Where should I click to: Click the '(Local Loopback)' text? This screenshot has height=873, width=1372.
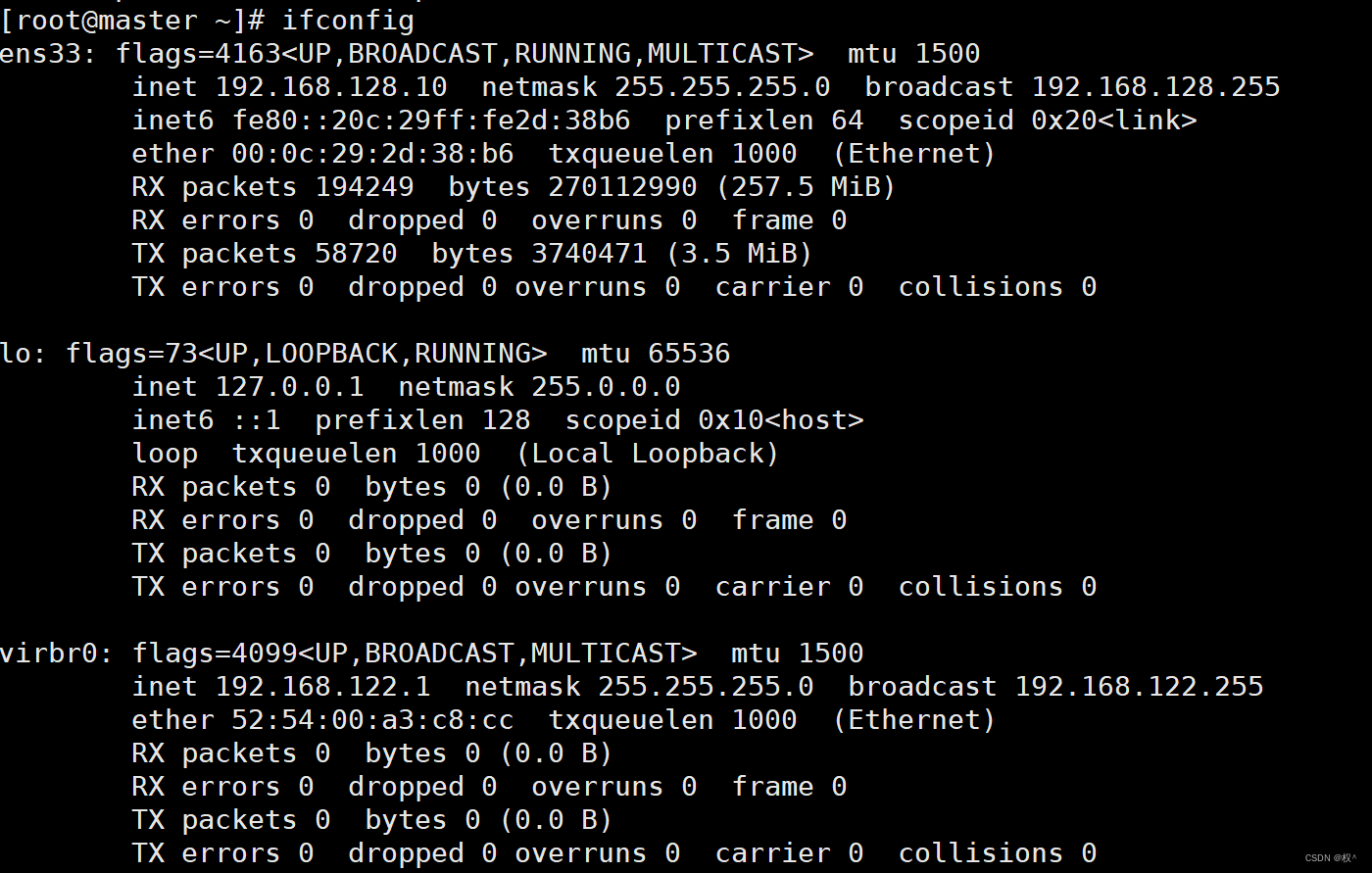[x=647, y=453]
